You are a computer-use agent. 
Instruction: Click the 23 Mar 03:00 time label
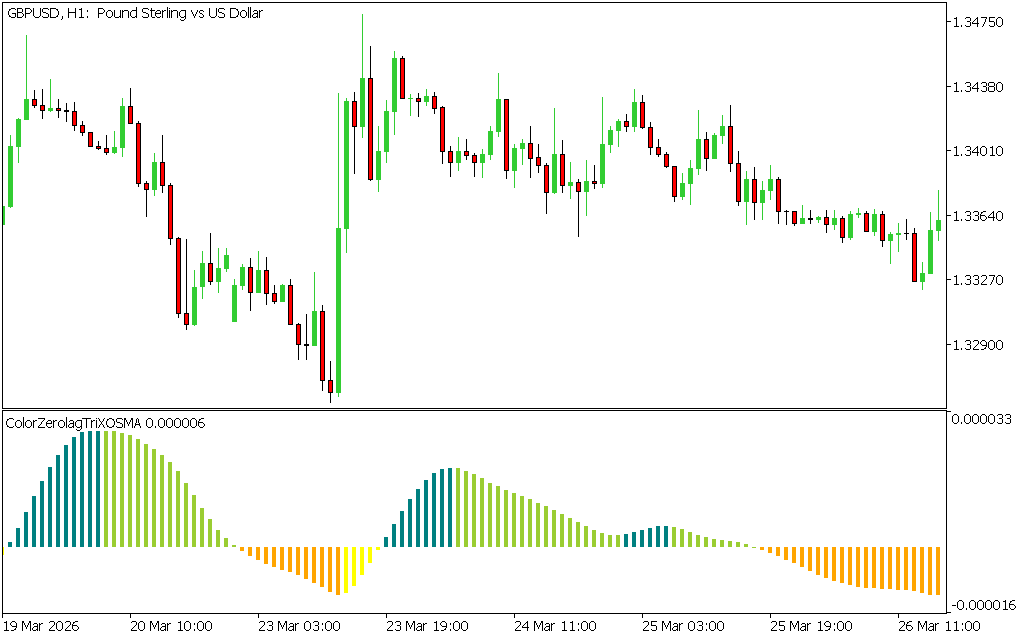(x=298, y=626)
